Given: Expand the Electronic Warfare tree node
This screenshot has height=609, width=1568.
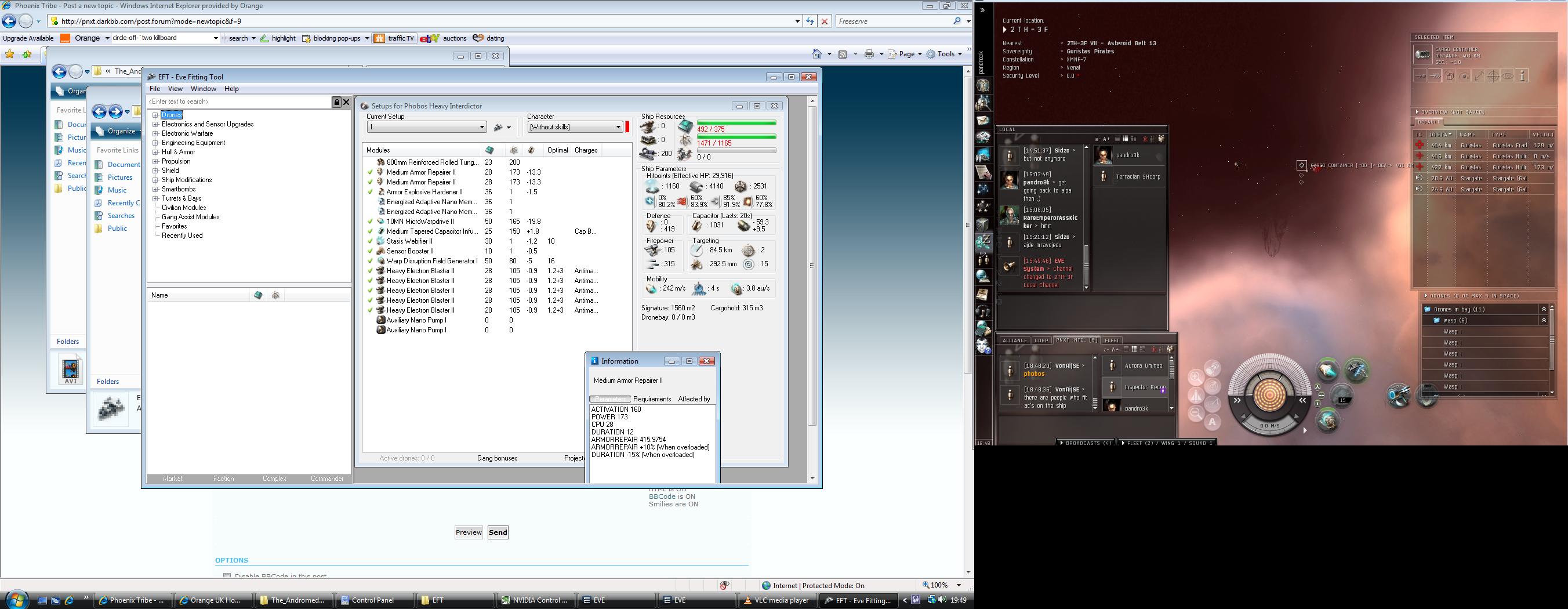Looking at the screenshot, I should pyautogui.click(x=155, y=133).
